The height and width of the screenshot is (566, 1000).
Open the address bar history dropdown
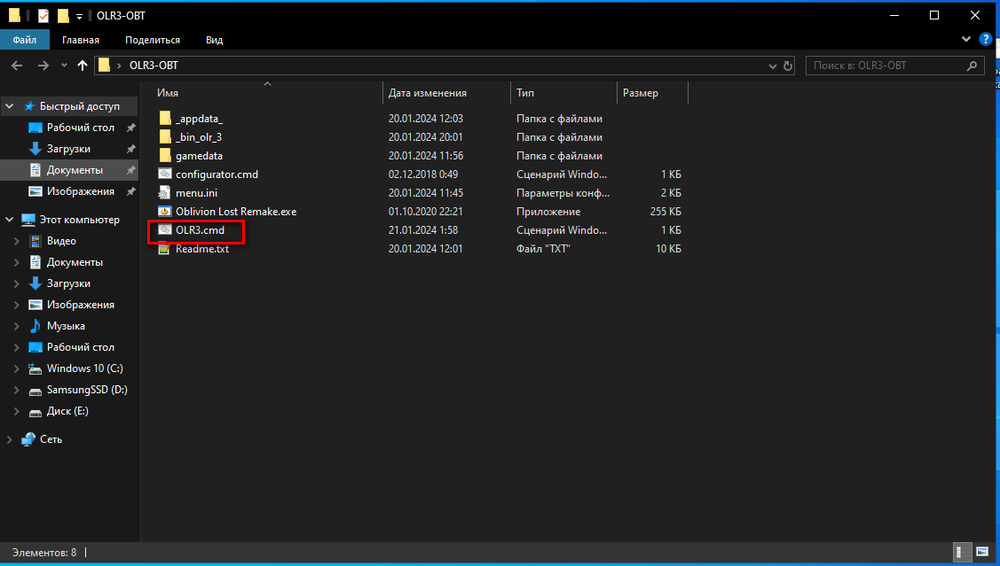click(x=772, y=65)
